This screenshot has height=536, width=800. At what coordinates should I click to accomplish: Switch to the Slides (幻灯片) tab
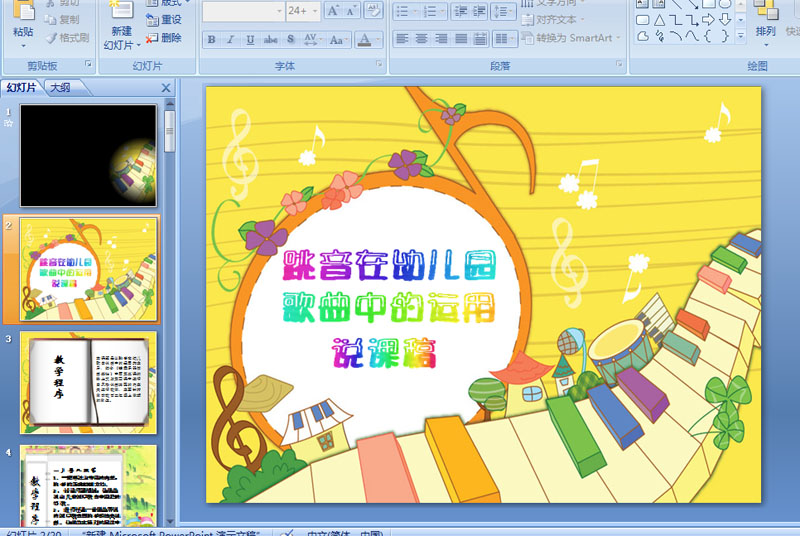point(22,87)
